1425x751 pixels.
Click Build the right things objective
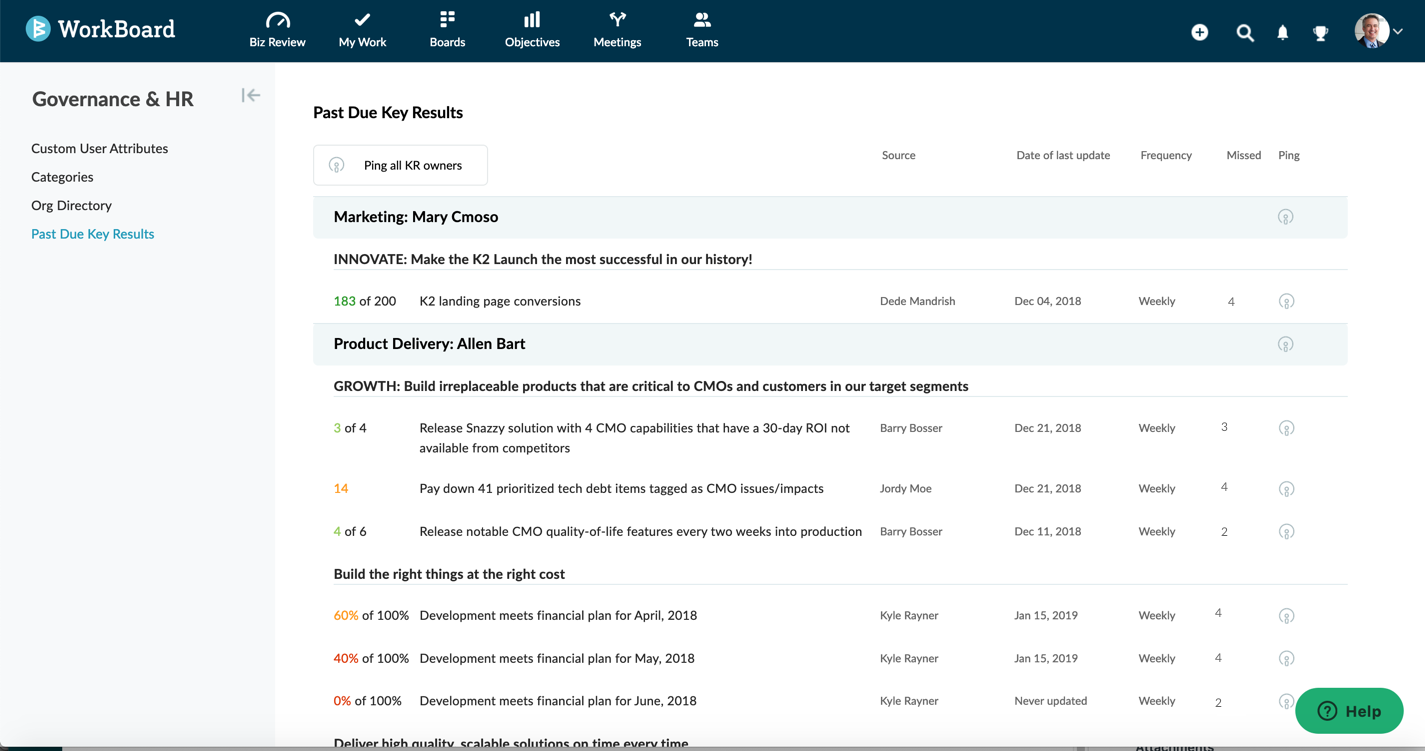[x=449, y=574]
